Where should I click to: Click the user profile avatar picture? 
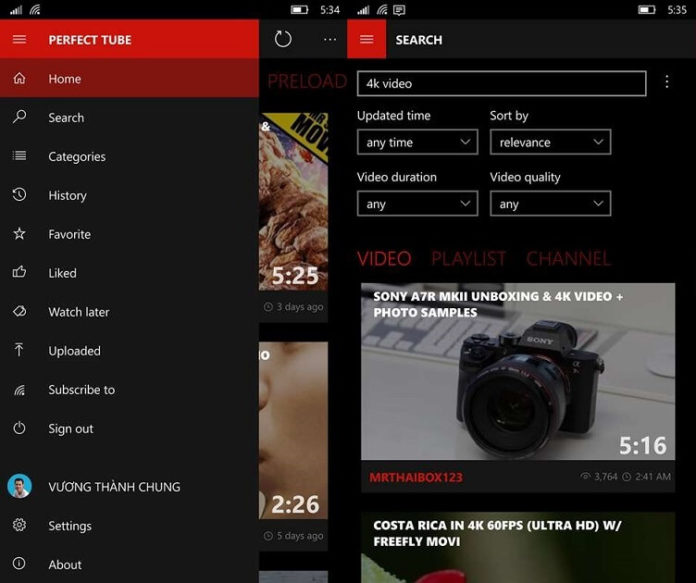(x=20, y=486)
